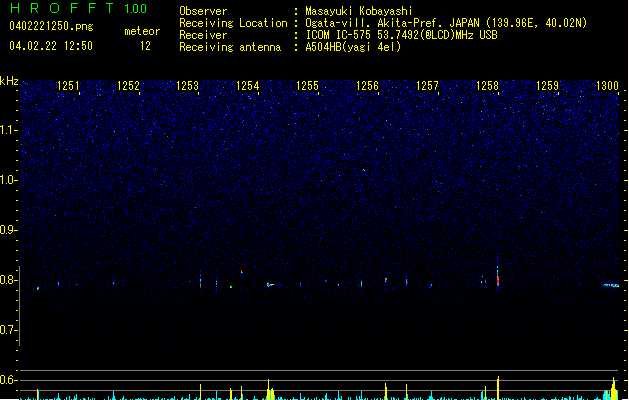The image size is (629, 400).
Task: Select the filename 0402221250.png
Action: [51, 26]
